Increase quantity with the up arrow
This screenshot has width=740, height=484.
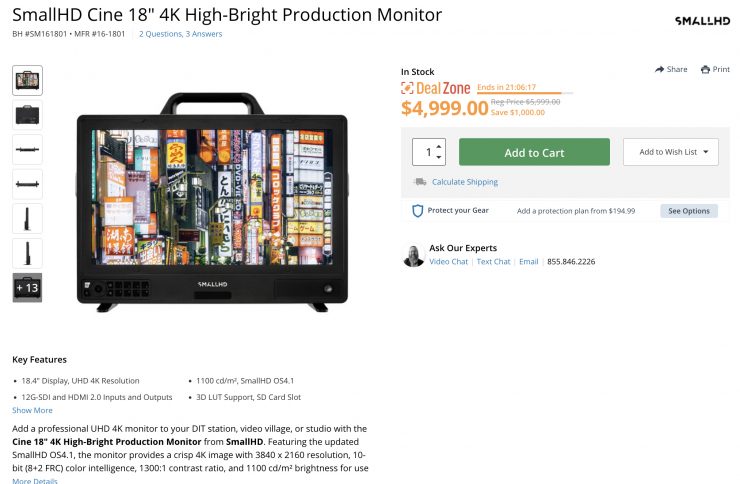point(439,146)
